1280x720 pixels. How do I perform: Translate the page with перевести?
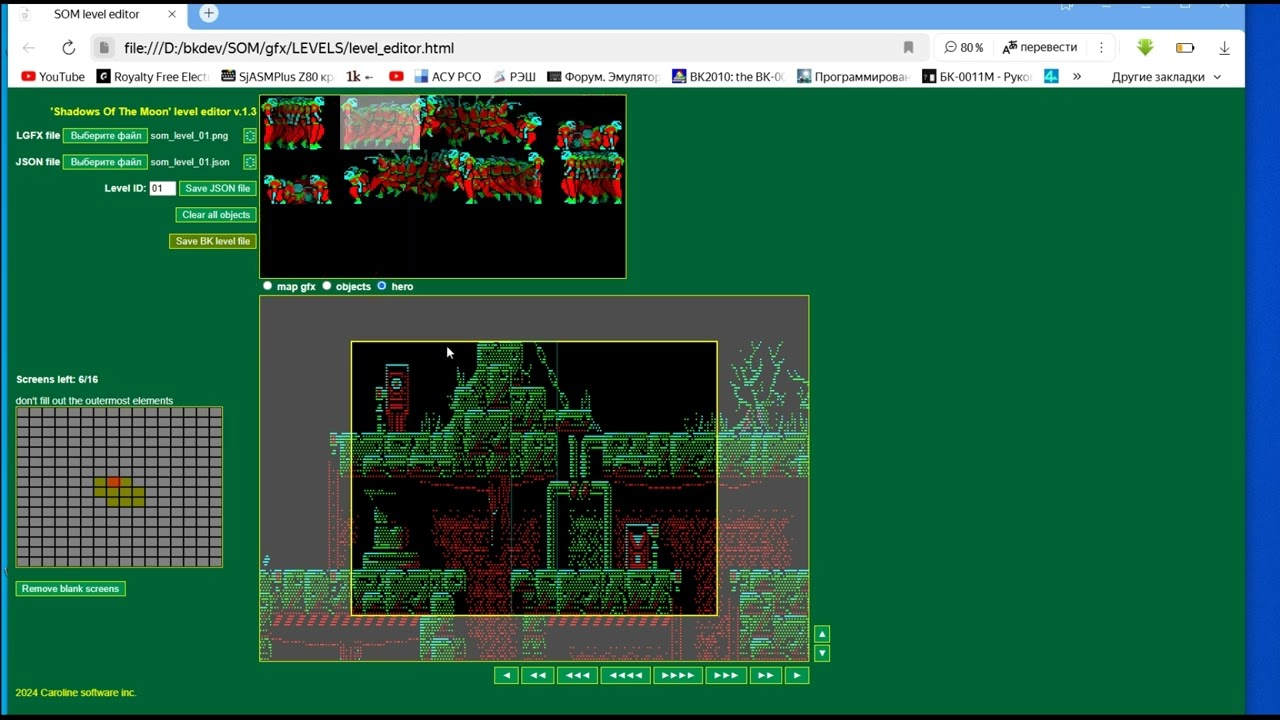coord(1040,48)
